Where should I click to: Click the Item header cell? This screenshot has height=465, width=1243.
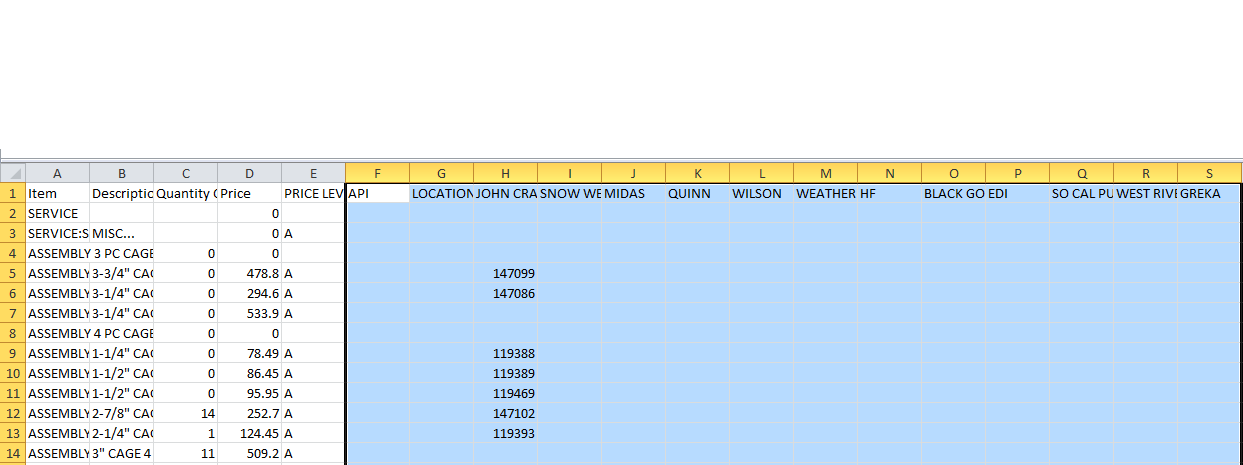click(57, 193)
